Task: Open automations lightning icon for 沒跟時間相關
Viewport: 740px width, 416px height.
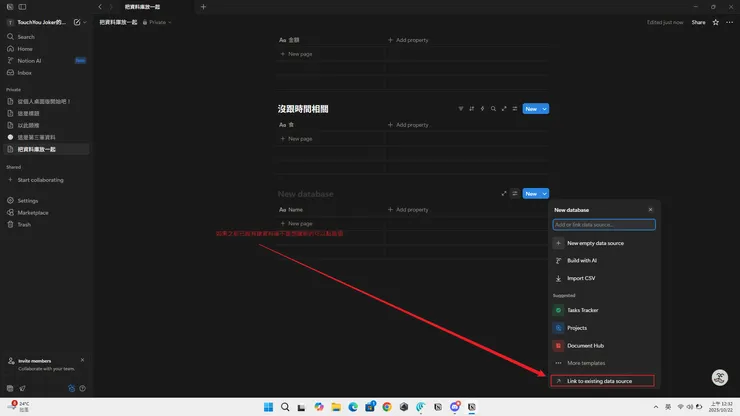Action: [x=482, y=109]
